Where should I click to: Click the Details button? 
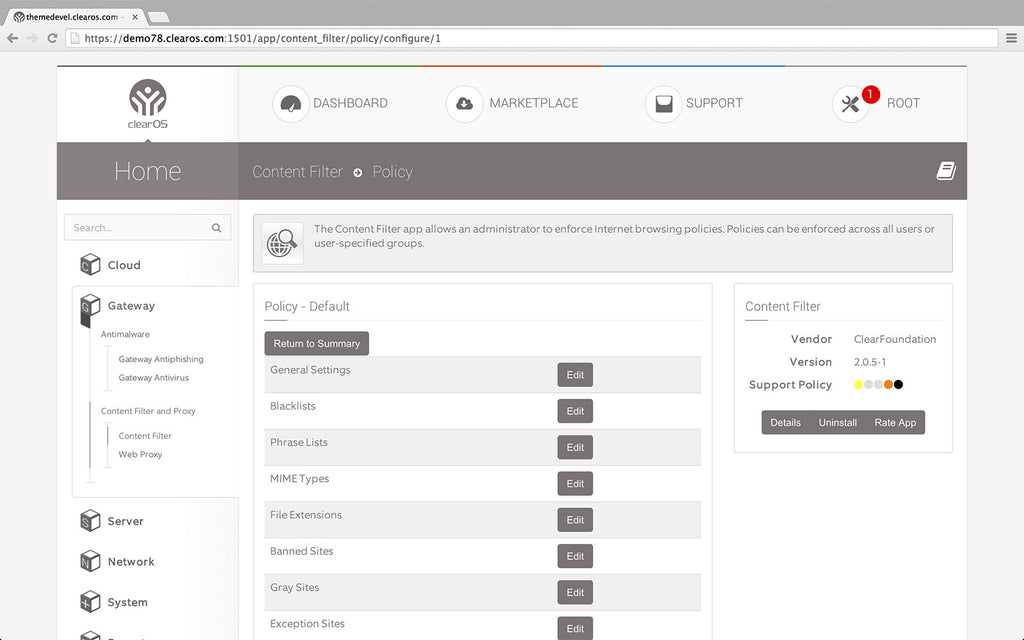coord(786,423)
